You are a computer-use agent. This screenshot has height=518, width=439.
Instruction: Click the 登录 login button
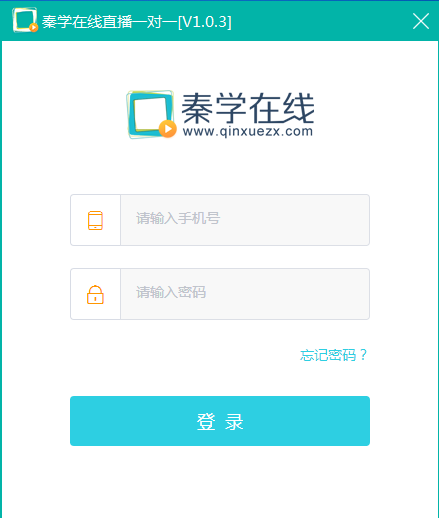pos(220,421)
